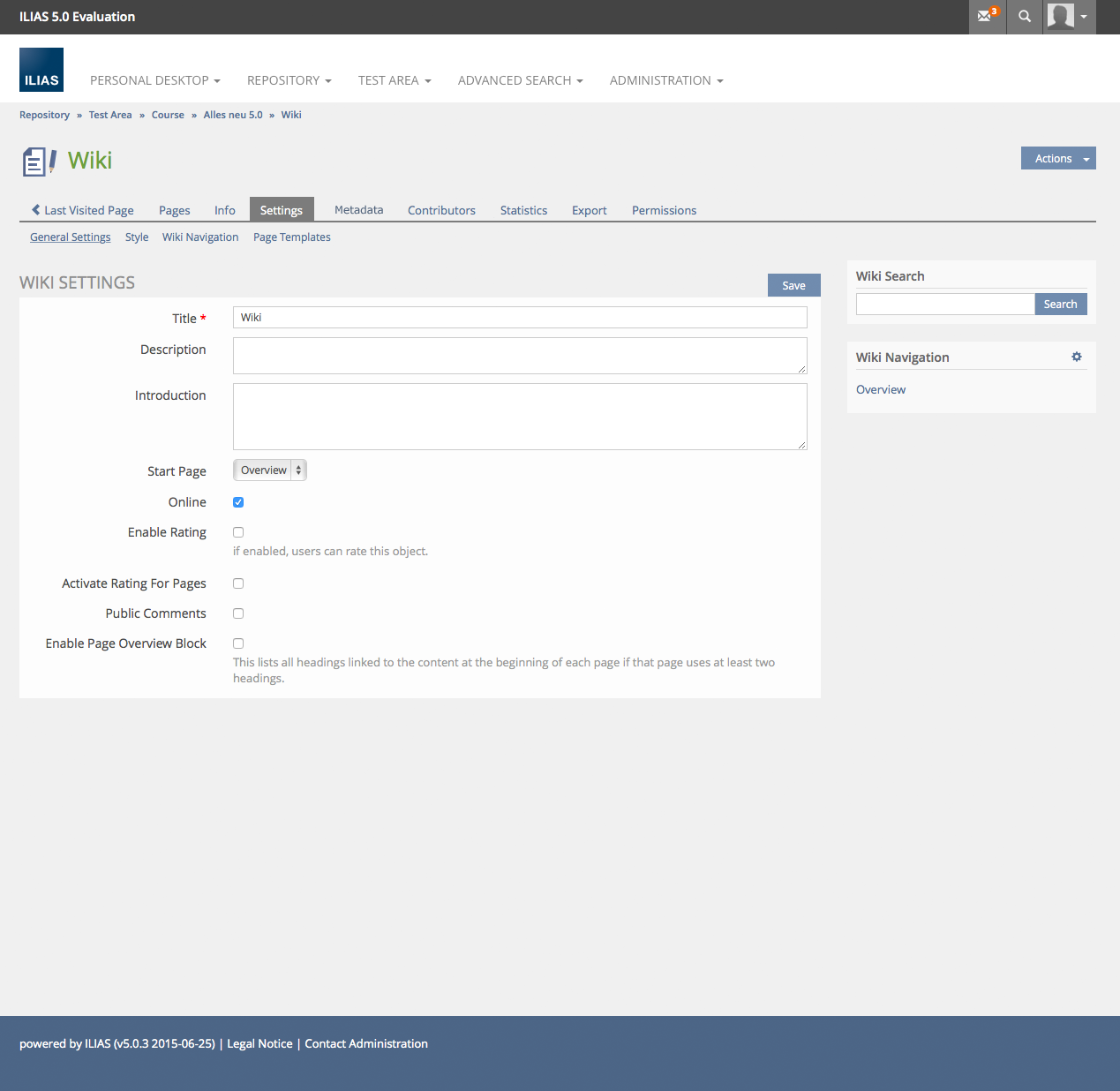The width and height of the screenshot is (1120, 1091).
Task: Switch to the Permissions tab
Action: (x=664, y=210)
